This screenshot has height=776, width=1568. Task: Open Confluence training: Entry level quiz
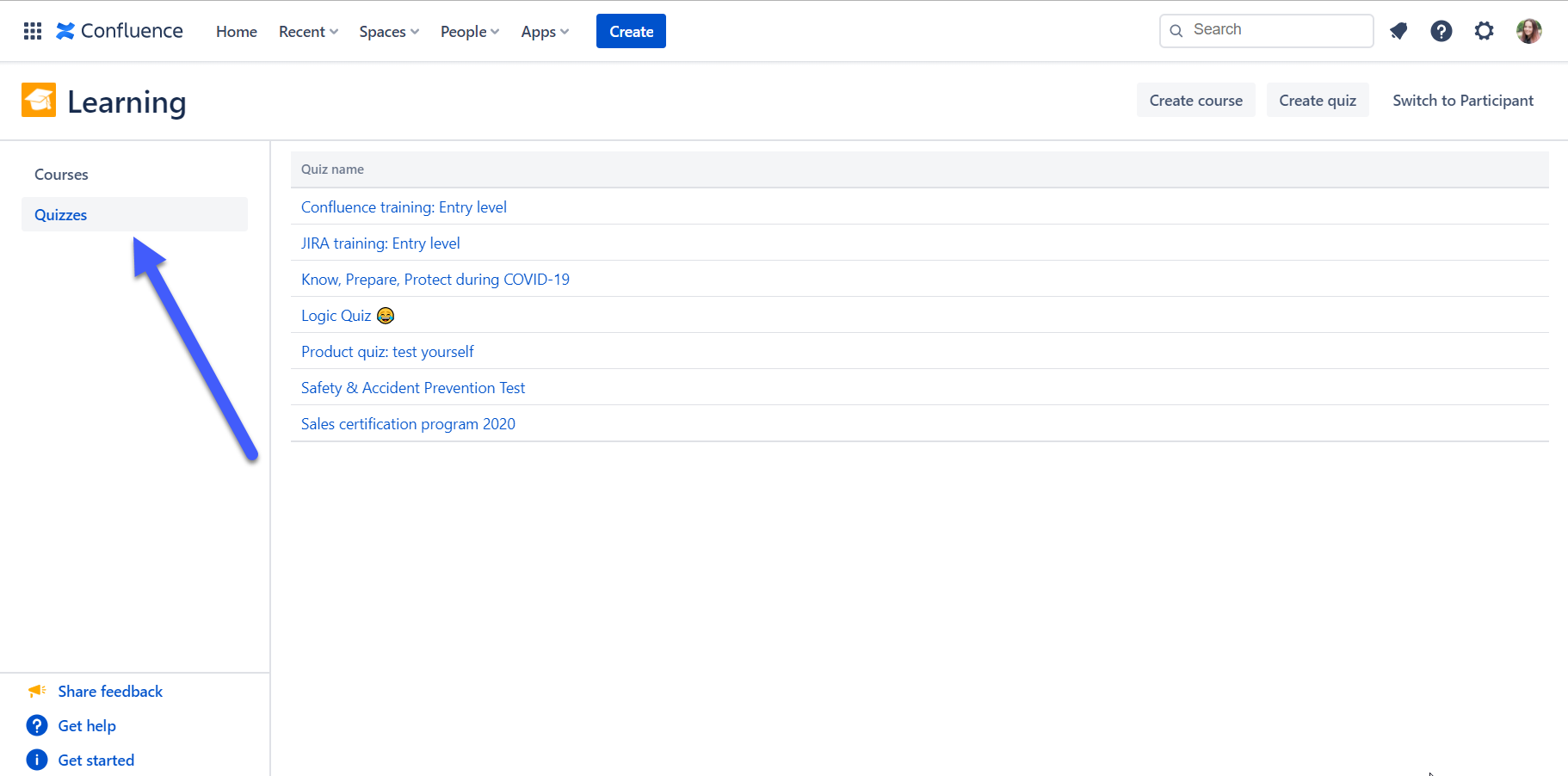tap(404, 207)
